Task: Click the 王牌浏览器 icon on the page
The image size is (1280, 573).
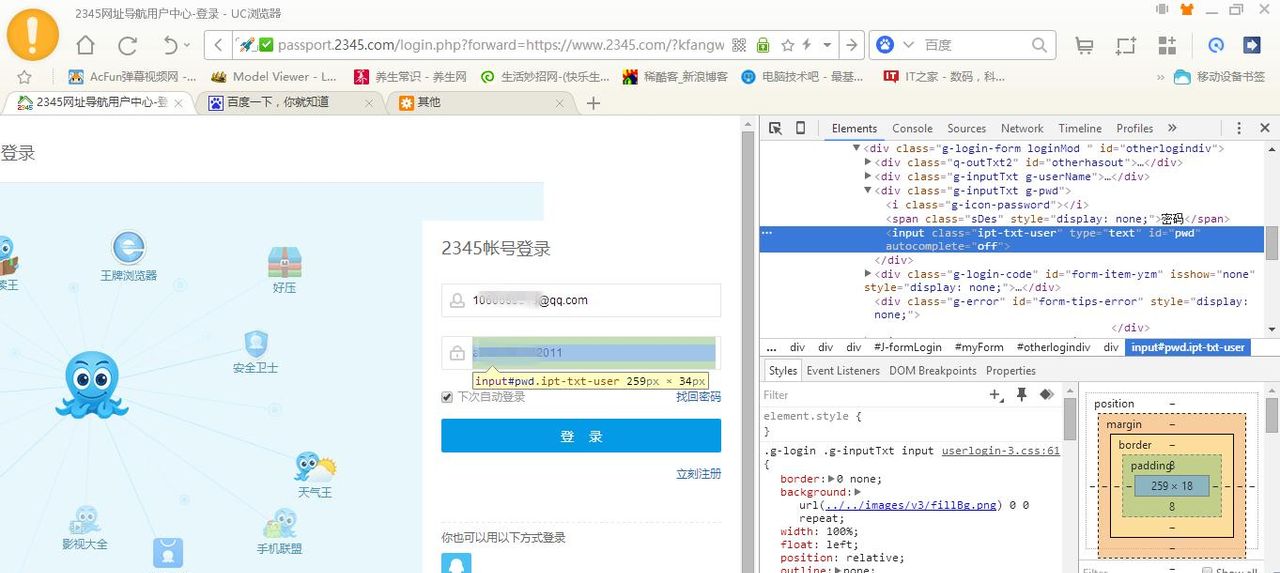Action: coord(128,247)
